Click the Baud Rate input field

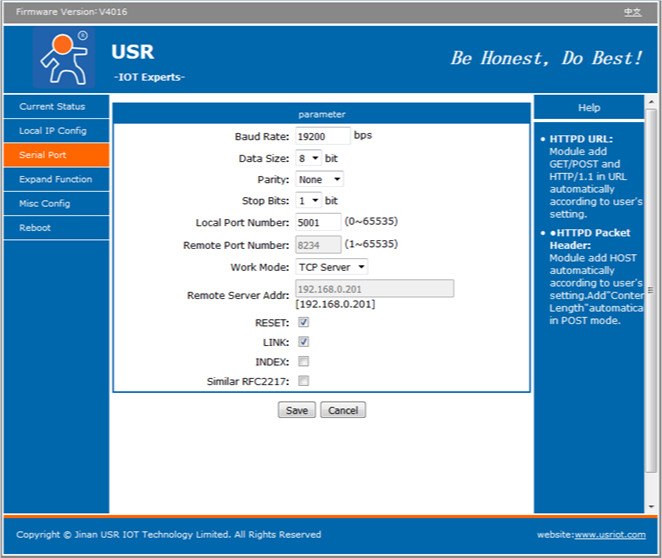322,136
